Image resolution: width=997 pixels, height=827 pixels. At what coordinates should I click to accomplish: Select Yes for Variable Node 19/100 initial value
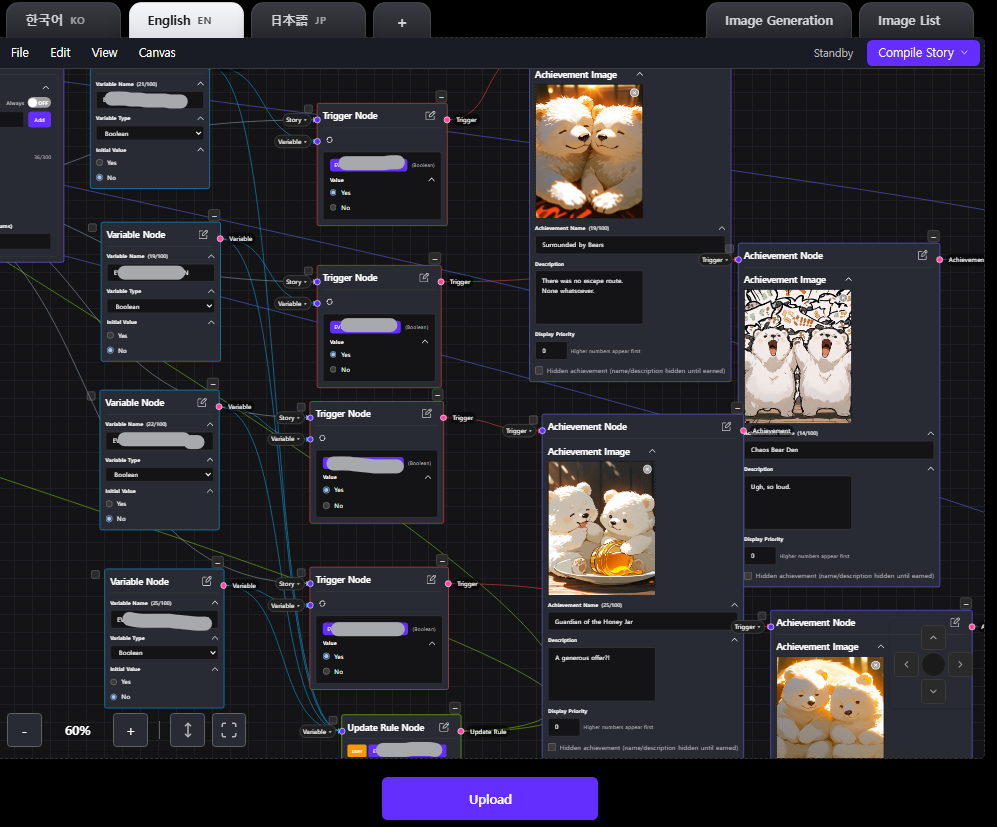(x=111, y=336)
